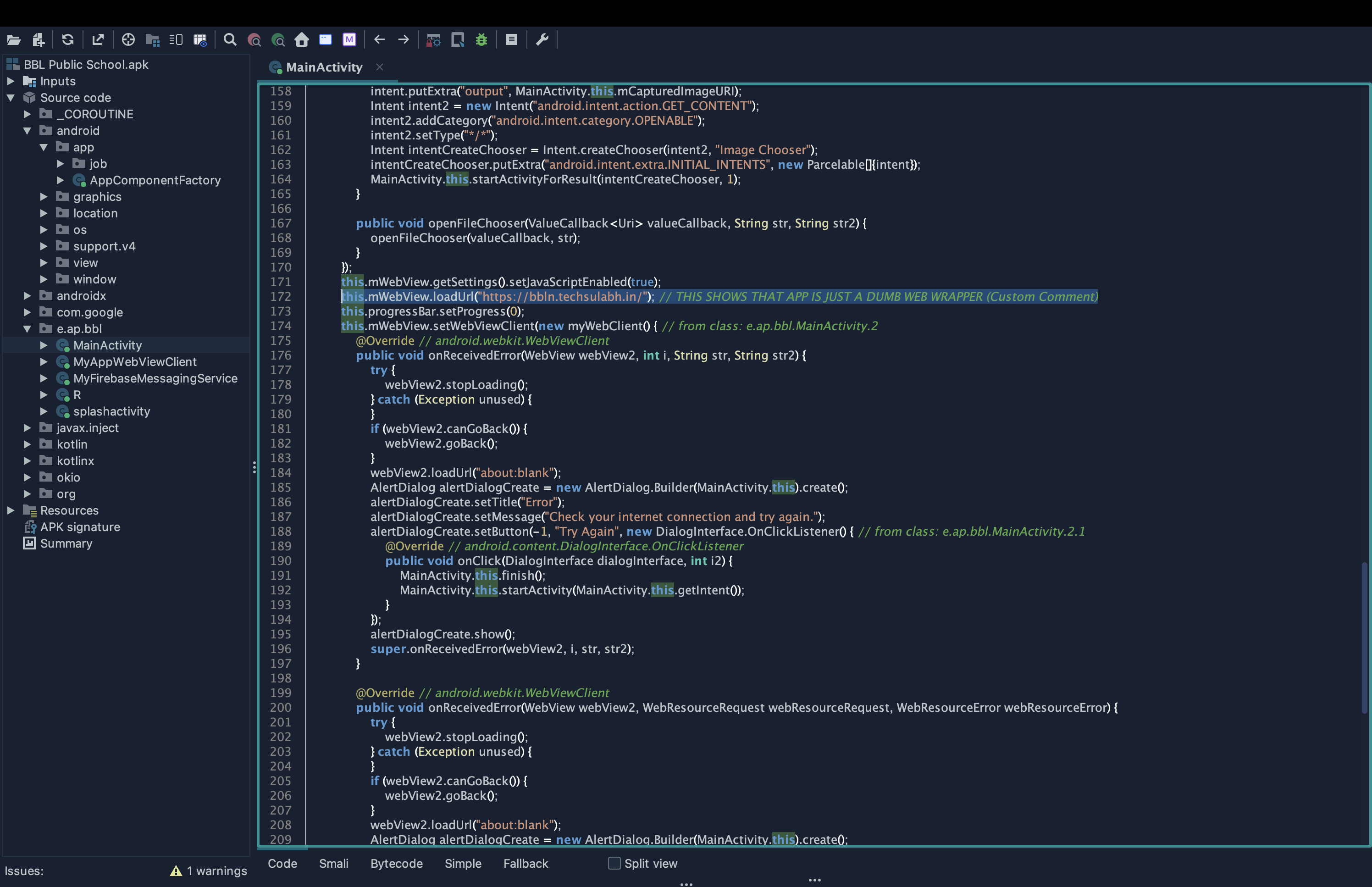Click the Custom Comment text on line 172

[1042, 297]
